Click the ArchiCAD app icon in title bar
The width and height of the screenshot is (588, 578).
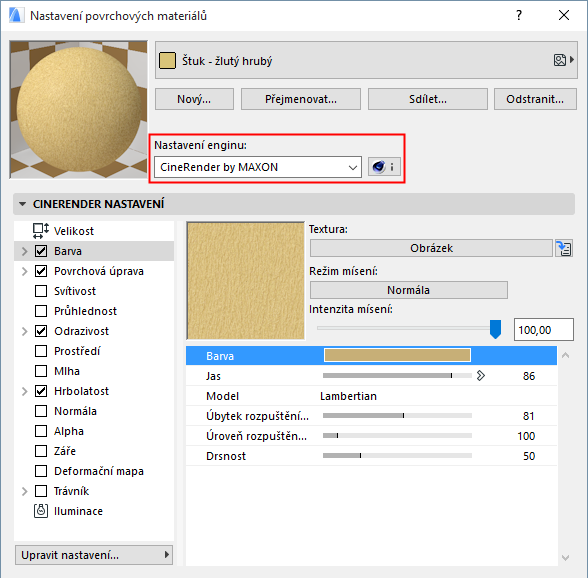pyautogui.click(x=16, y=15)
